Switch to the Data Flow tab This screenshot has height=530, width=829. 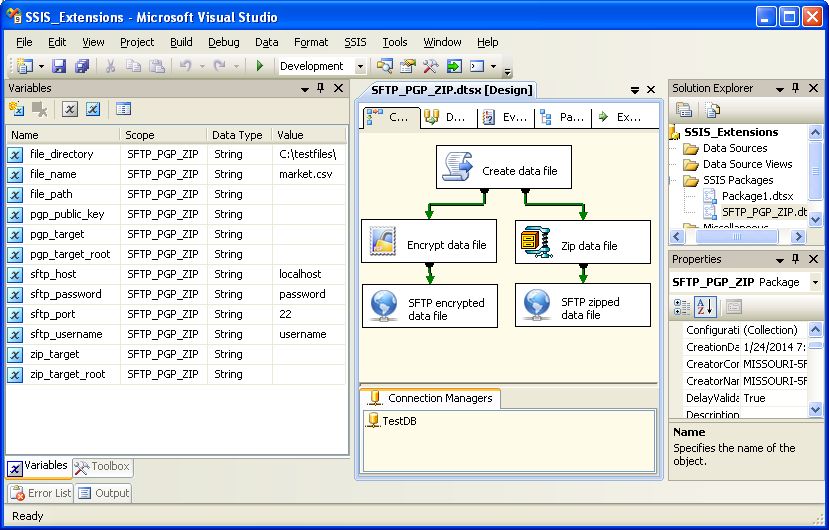coord(448,117)
